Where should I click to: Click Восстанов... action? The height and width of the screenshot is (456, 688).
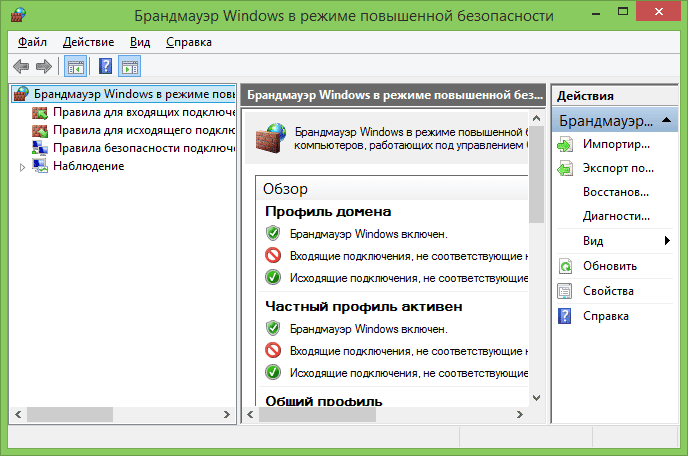616,192
